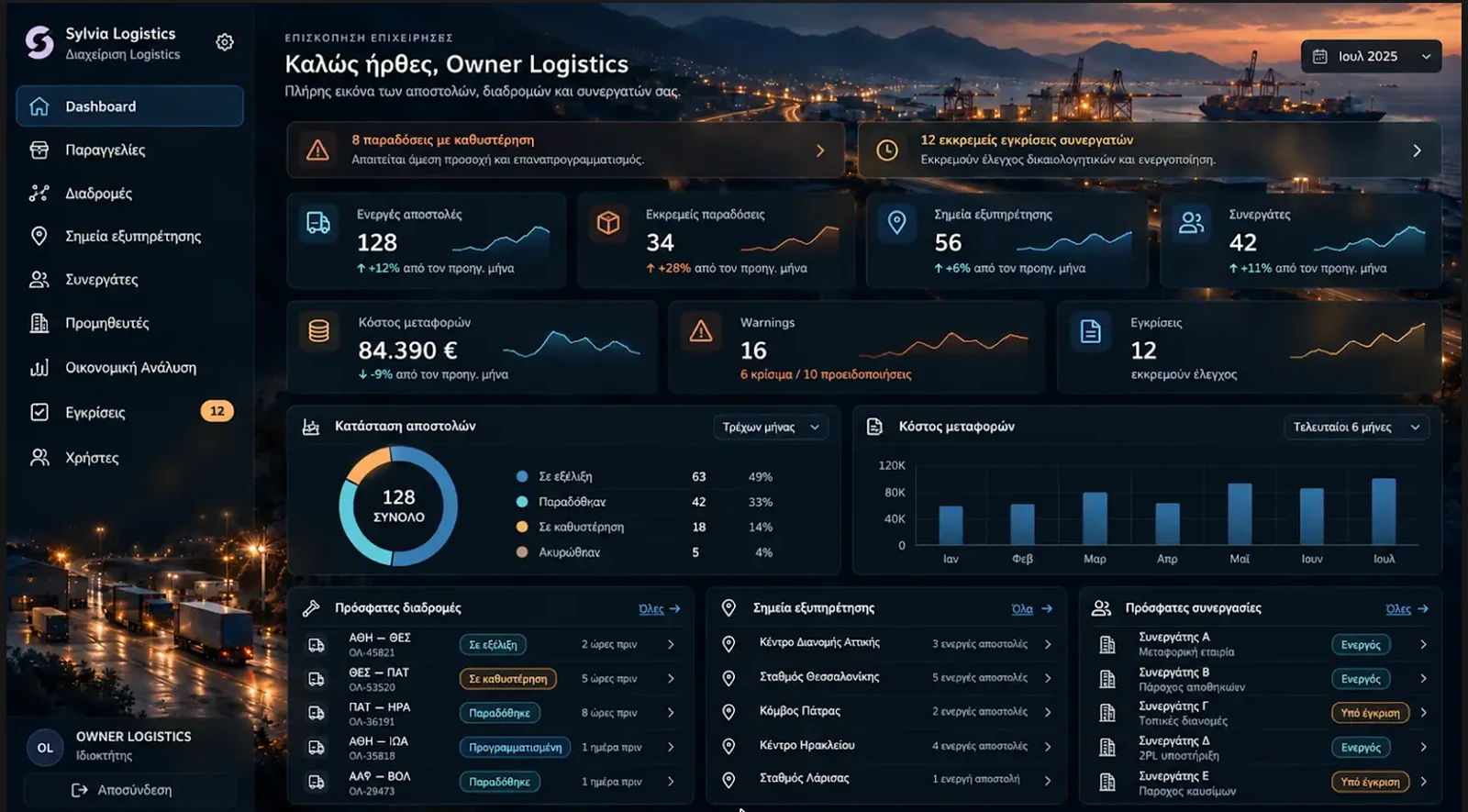Click the Χρήστες user icon in sidebar
1468x812 pixels.
39,457
